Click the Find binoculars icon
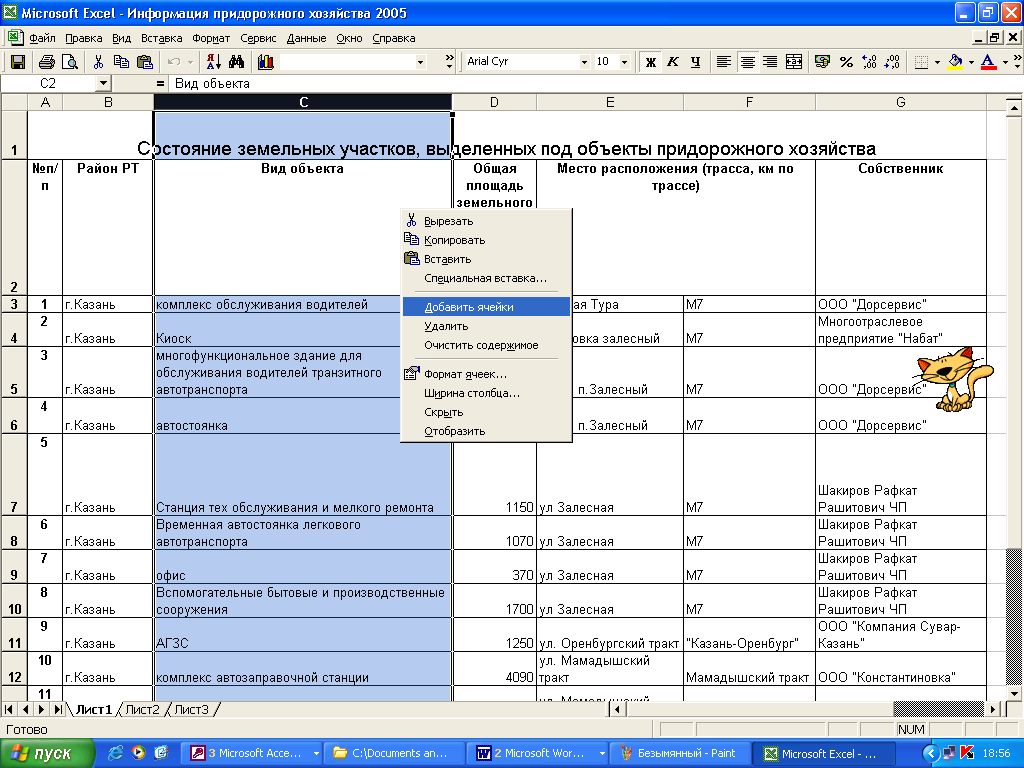1024x768 pixels. click(236, 62)
